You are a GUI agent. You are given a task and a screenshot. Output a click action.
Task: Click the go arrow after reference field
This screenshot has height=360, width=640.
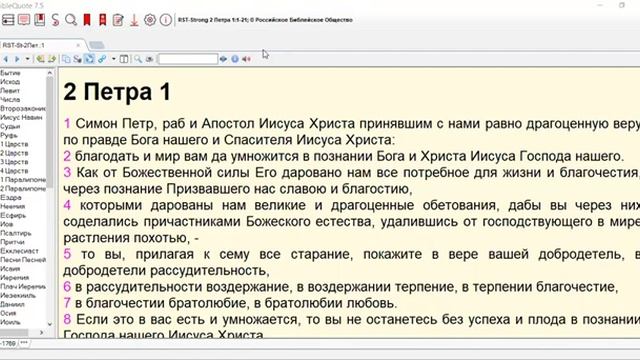coord(223,59)
